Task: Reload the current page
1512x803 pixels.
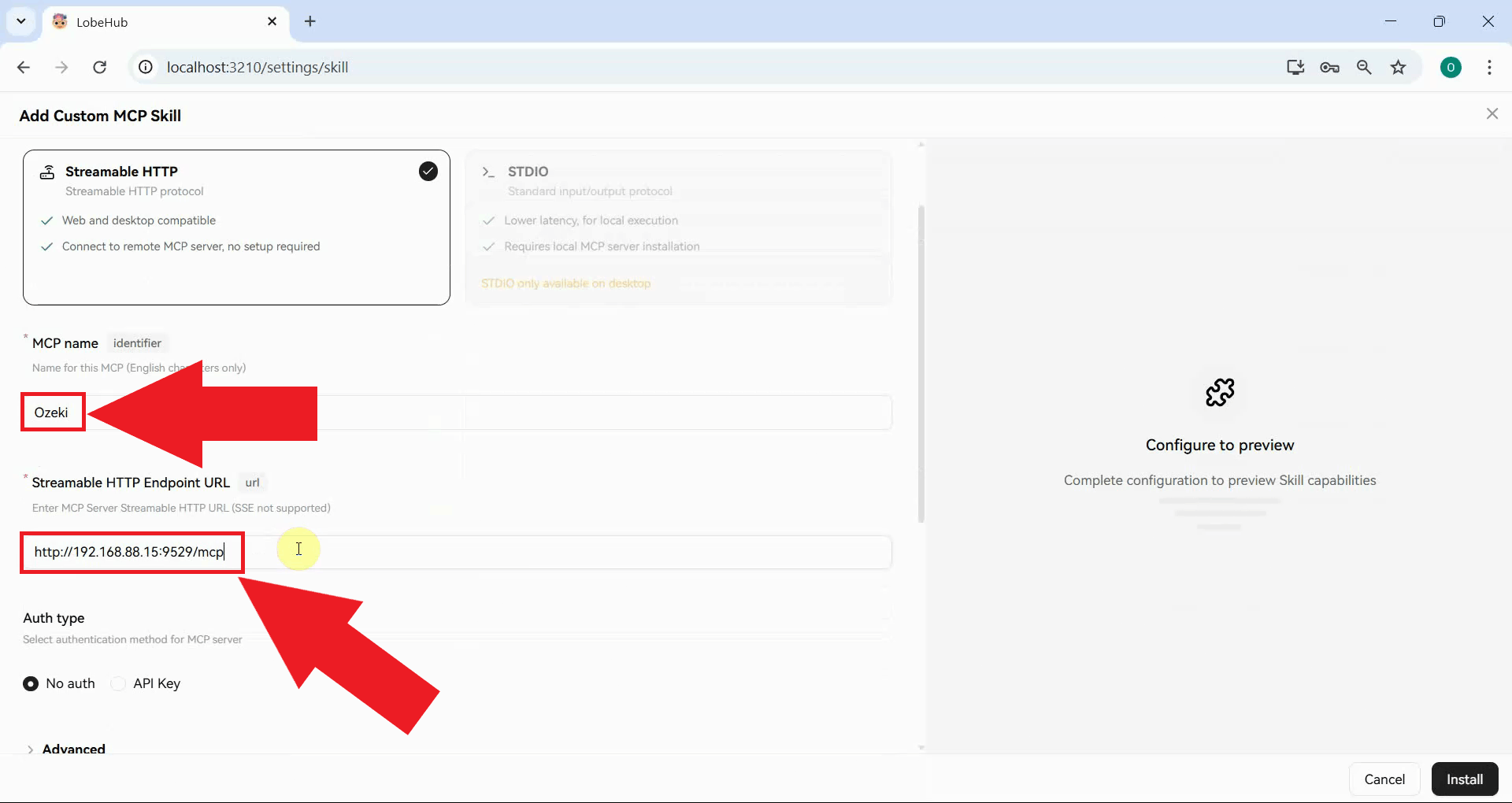Action: pyautogui.click(x=100, y=68)
